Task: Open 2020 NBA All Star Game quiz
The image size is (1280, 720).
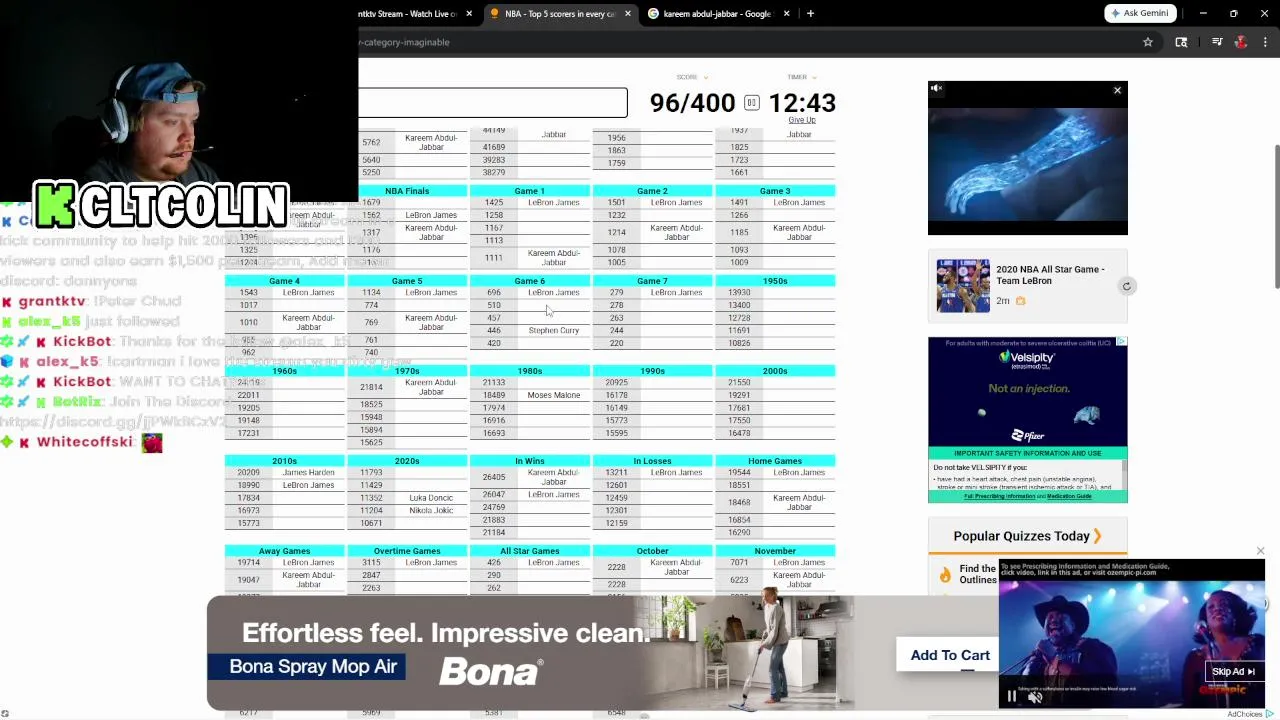Action: (x=1049, y=275)
